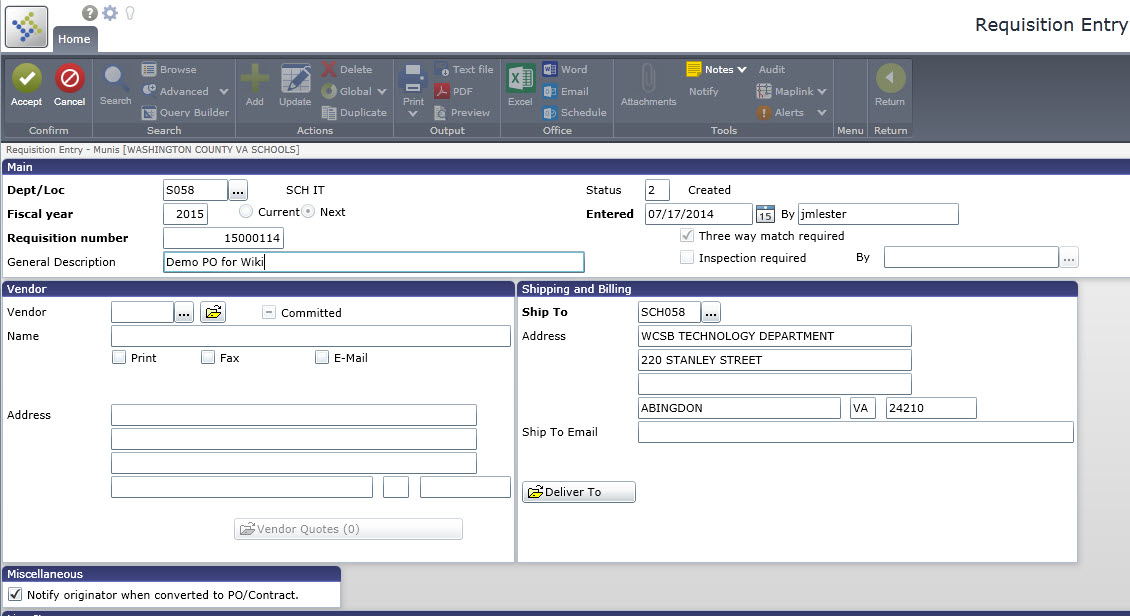
Task: Open the Dept/Loc lookup ellipsis
Action: pyautogui.click(x=238, y=190)
